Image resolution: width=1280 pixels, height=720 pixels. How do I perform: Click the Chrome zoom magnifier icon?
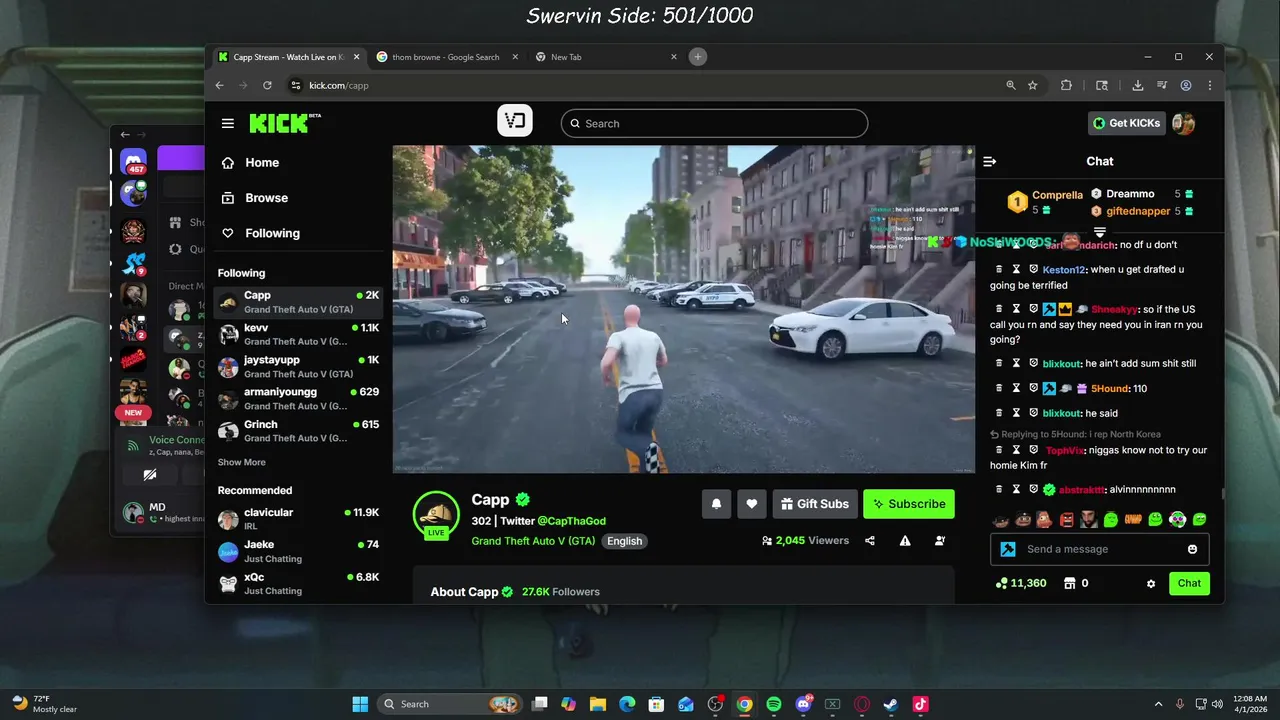(1011, 85)
